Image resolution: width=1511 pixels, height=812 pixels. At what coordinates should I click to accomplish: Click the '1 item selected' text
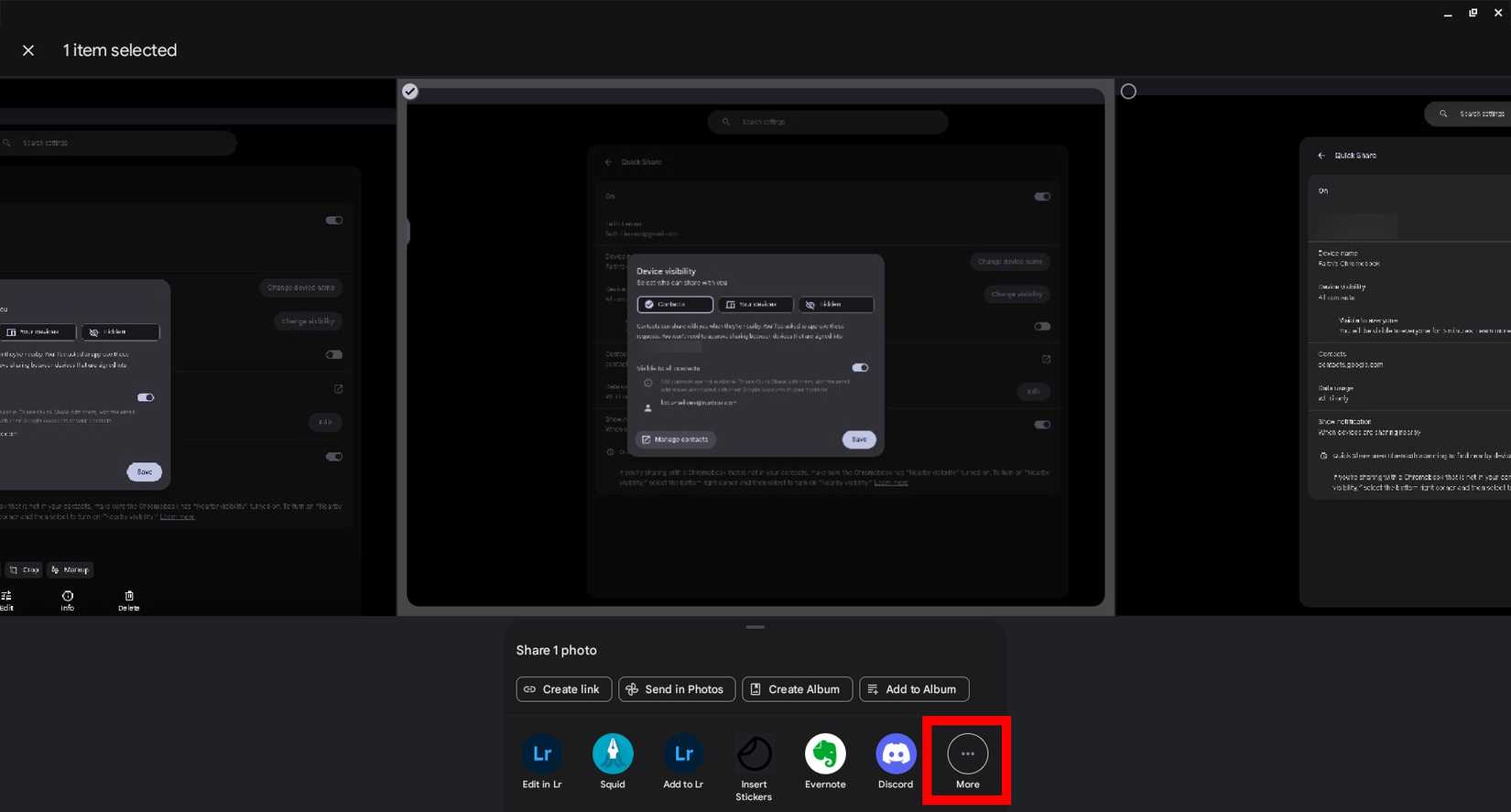pos(120,50)
